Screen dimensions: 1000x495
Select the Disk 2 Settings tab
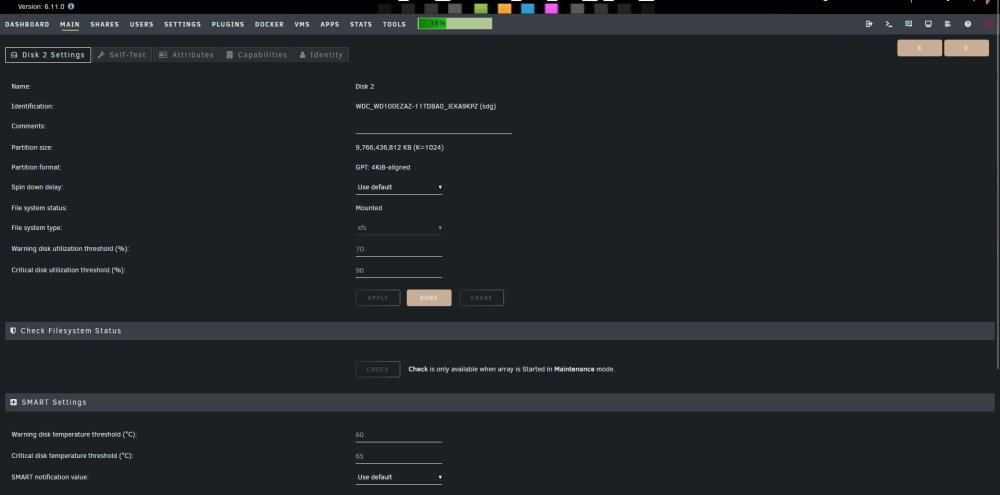(48, 55)
